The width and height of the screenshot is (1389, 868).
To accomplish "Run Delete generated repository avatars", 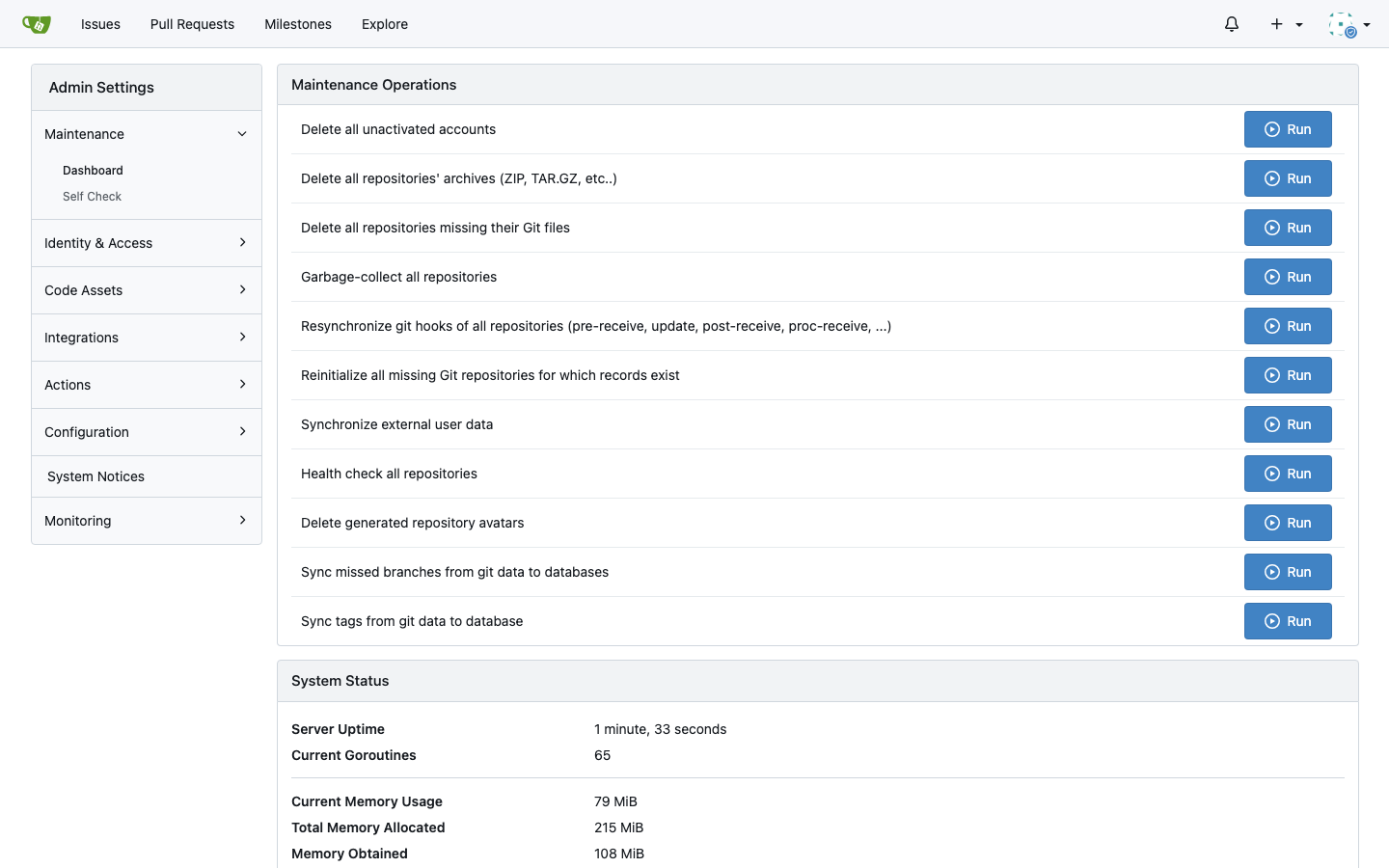I will tap(1288, 523).
